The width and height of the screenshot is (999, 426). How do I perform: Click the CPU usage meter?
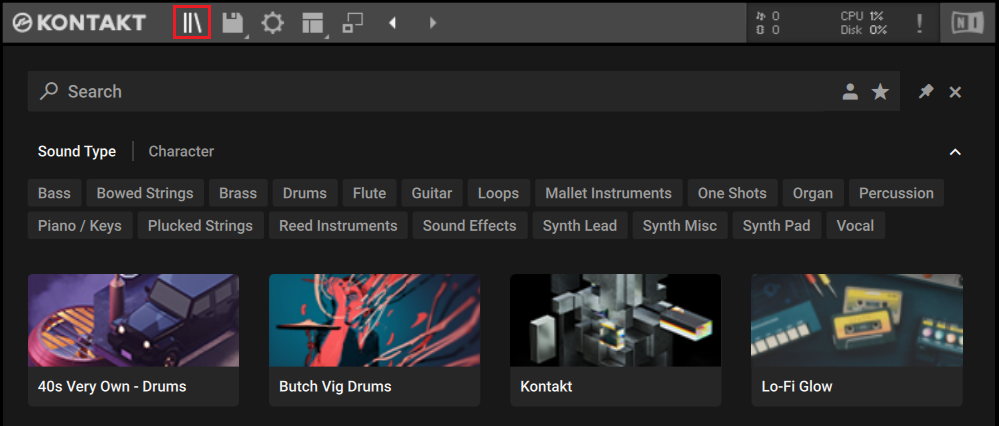(x=863, y=16)
